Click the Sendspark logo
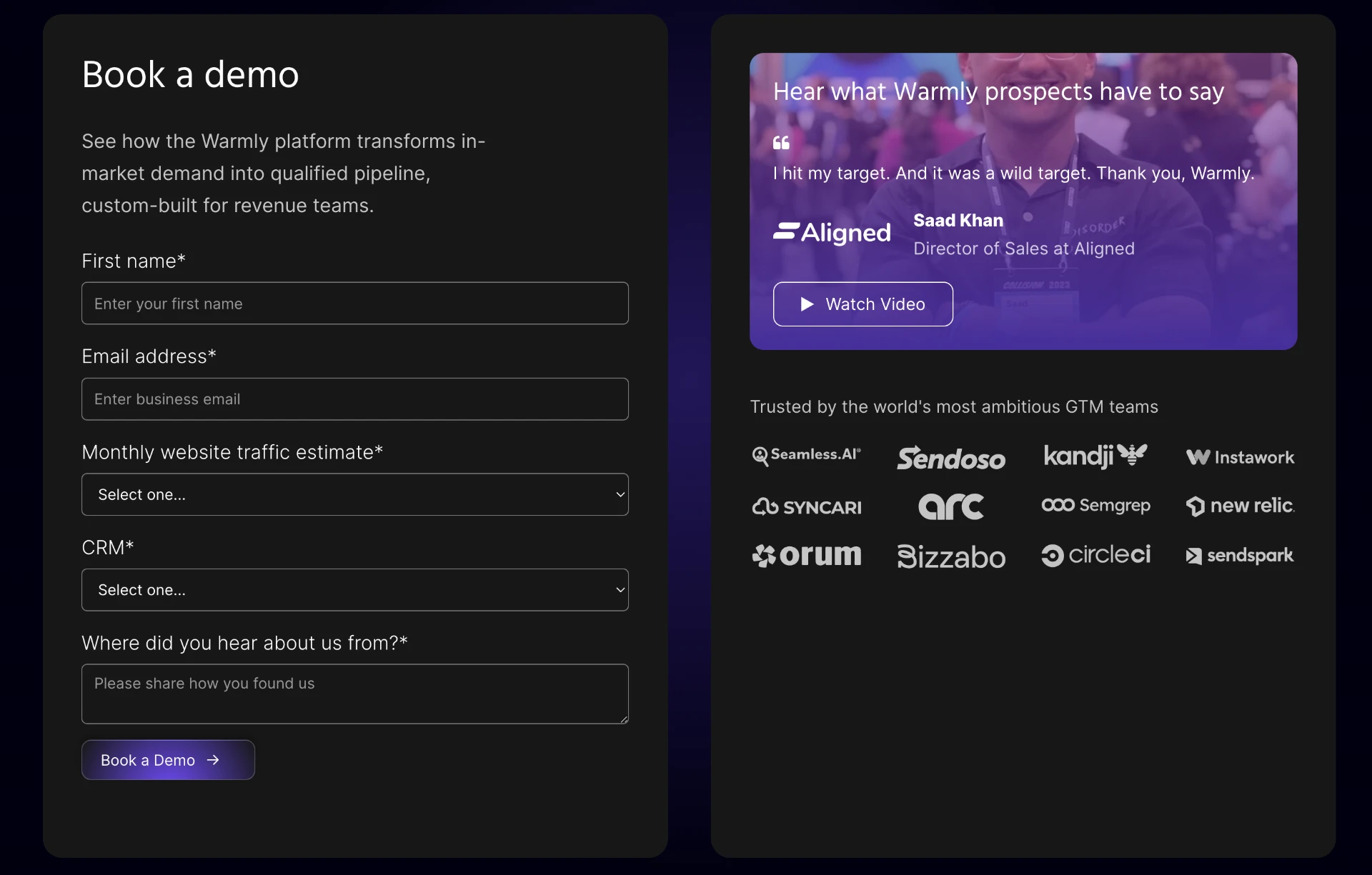1372x875 pixels. [1240, 556]
